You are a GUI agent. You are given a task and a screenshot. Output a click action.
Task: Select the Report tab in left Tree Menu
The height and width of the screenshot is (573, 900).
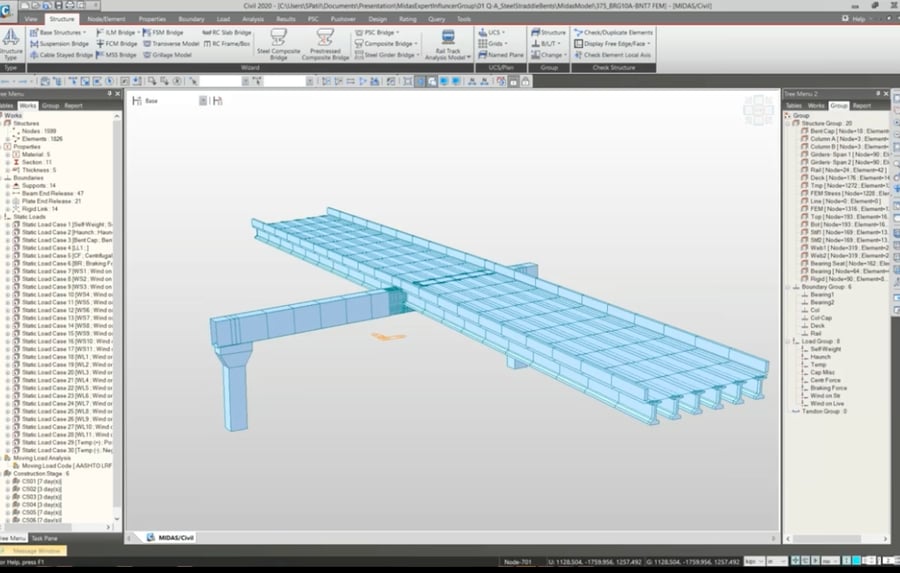tap(74, 105)
